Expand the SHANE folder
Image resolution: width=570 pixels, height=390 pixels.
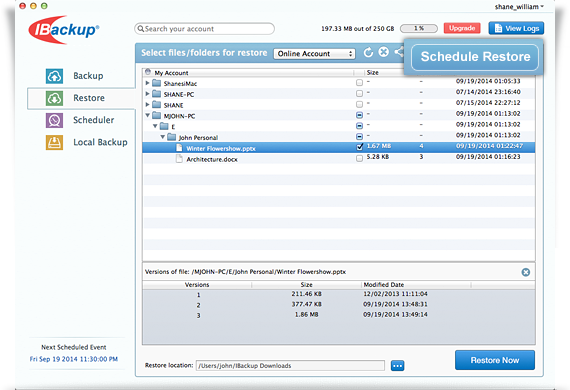147,105
